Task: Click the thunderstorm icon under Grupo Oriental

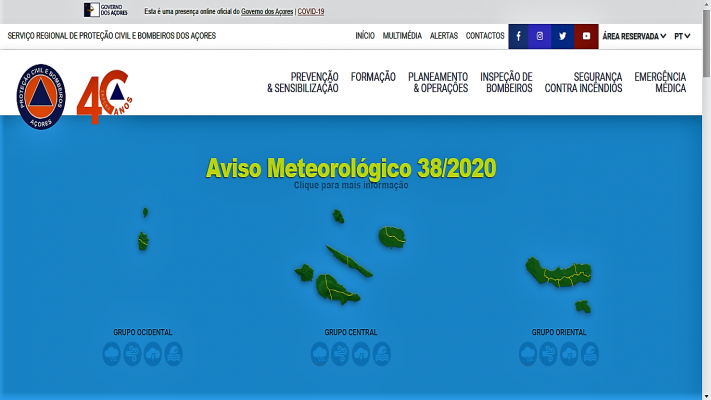Action: point(569,353)
